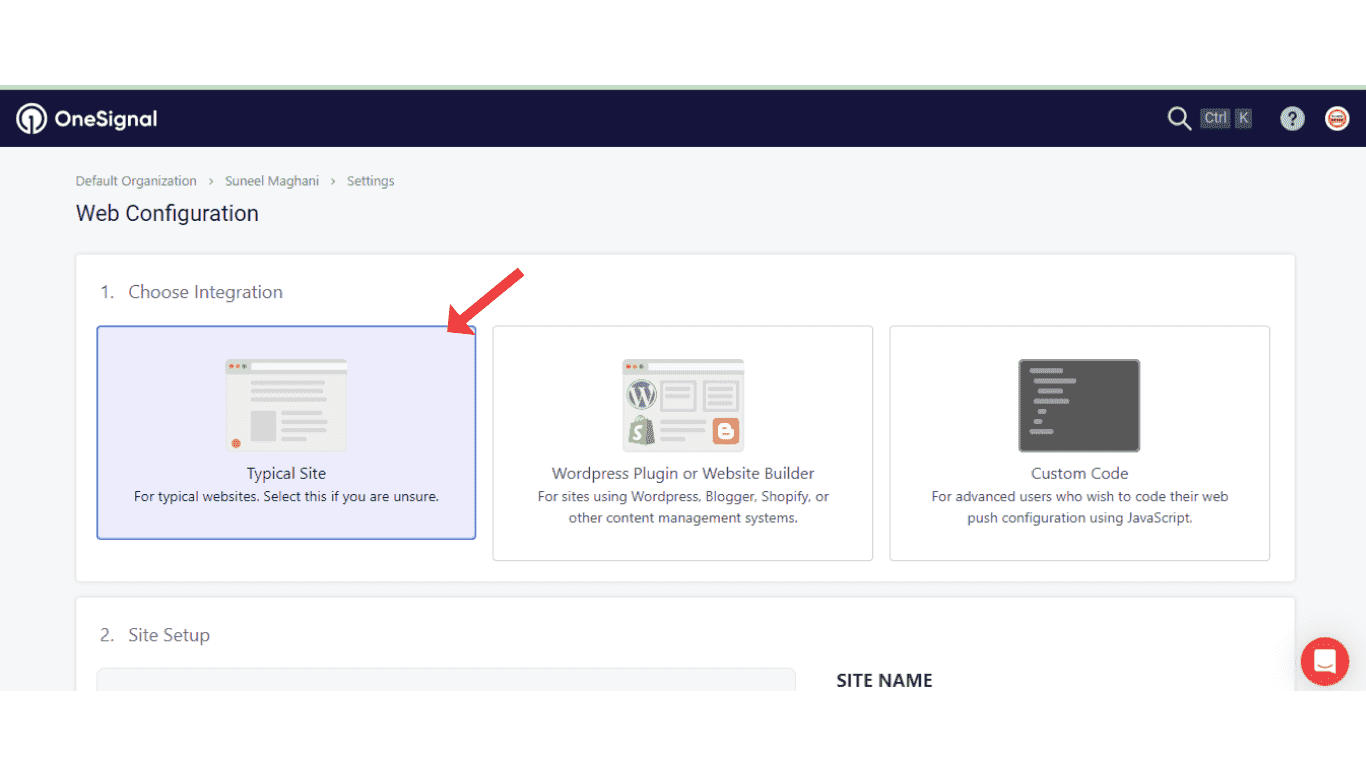
Task: Open the user profile avatar
Action: point(1337,119)
